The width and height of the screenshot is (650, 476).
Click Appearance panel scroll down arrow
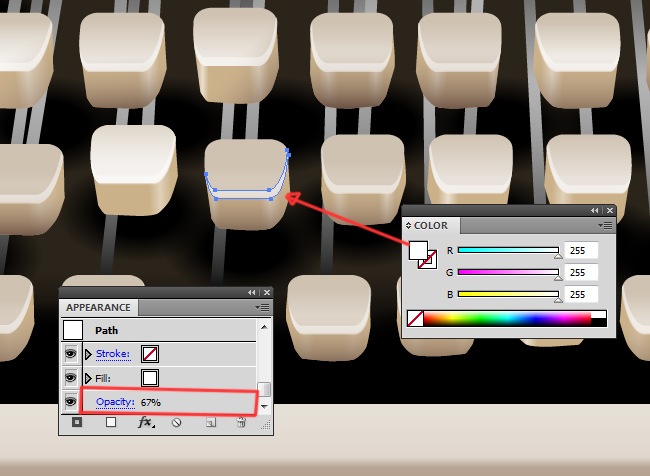coord(264,407)
